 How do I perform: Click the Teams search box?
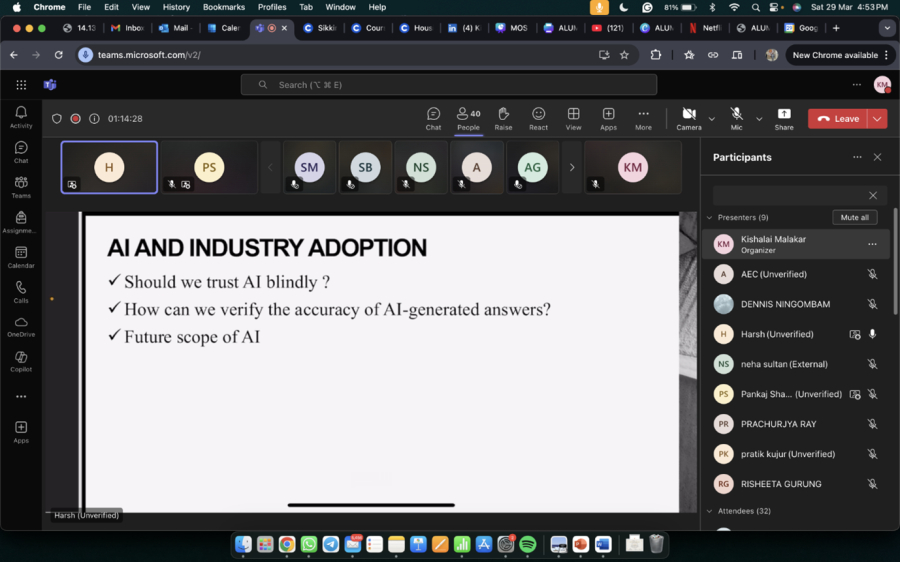(449, 85)
